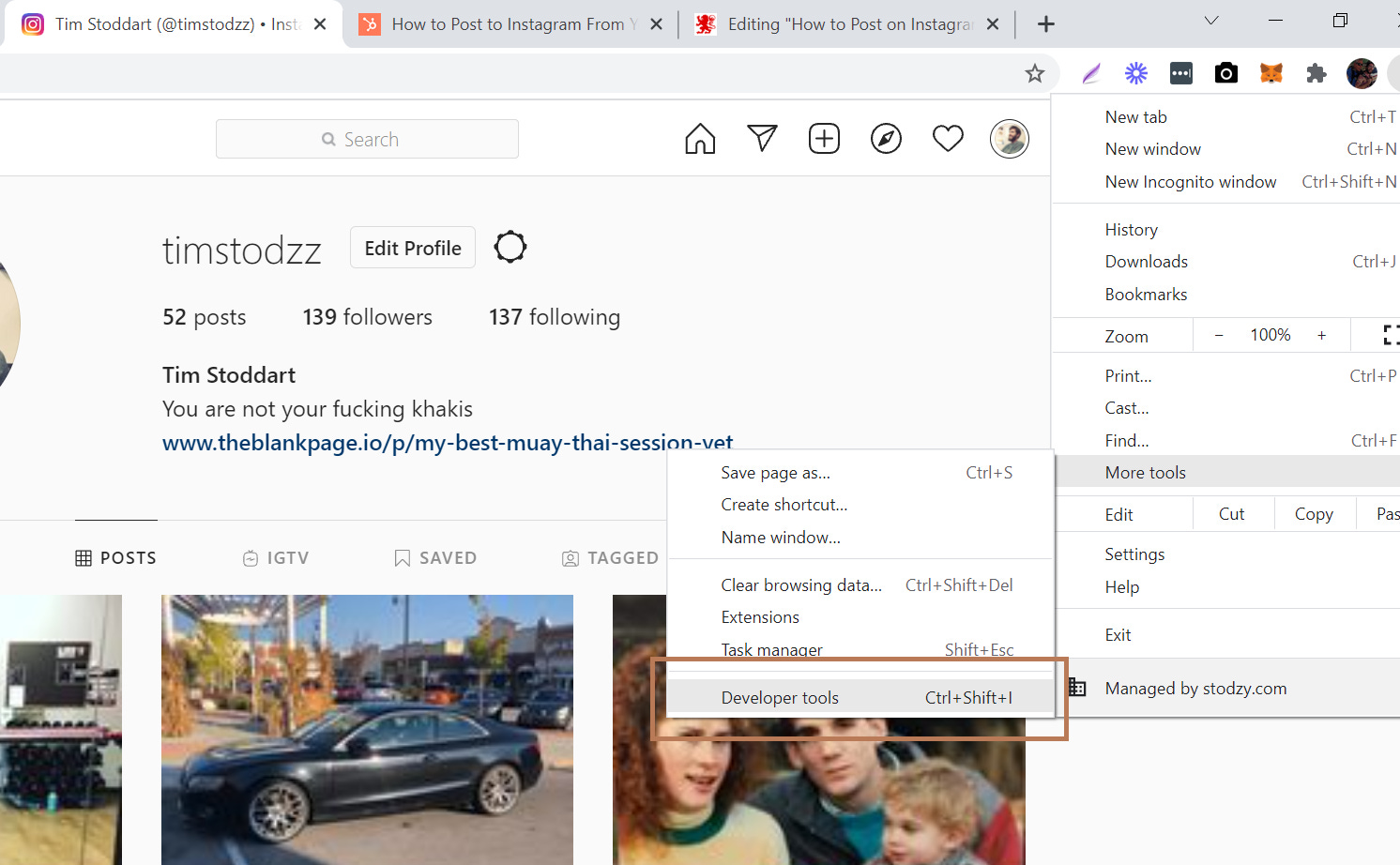Open the Extensions puzzle piece menu
The image size is (1400, 865).
[1316, 73]
